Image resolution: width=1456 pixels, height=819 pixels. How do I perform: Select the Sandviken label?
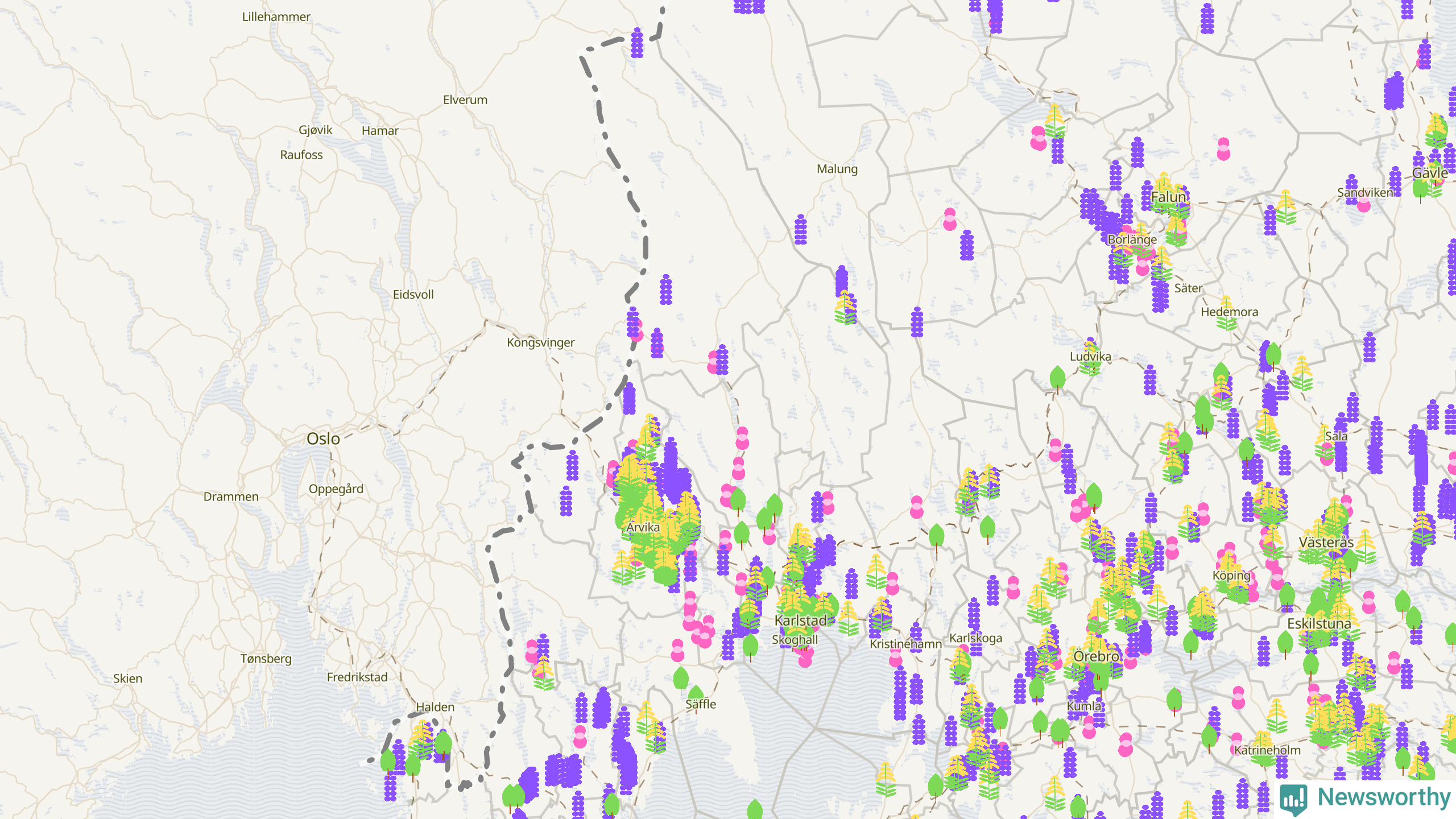coord(1365,192)
